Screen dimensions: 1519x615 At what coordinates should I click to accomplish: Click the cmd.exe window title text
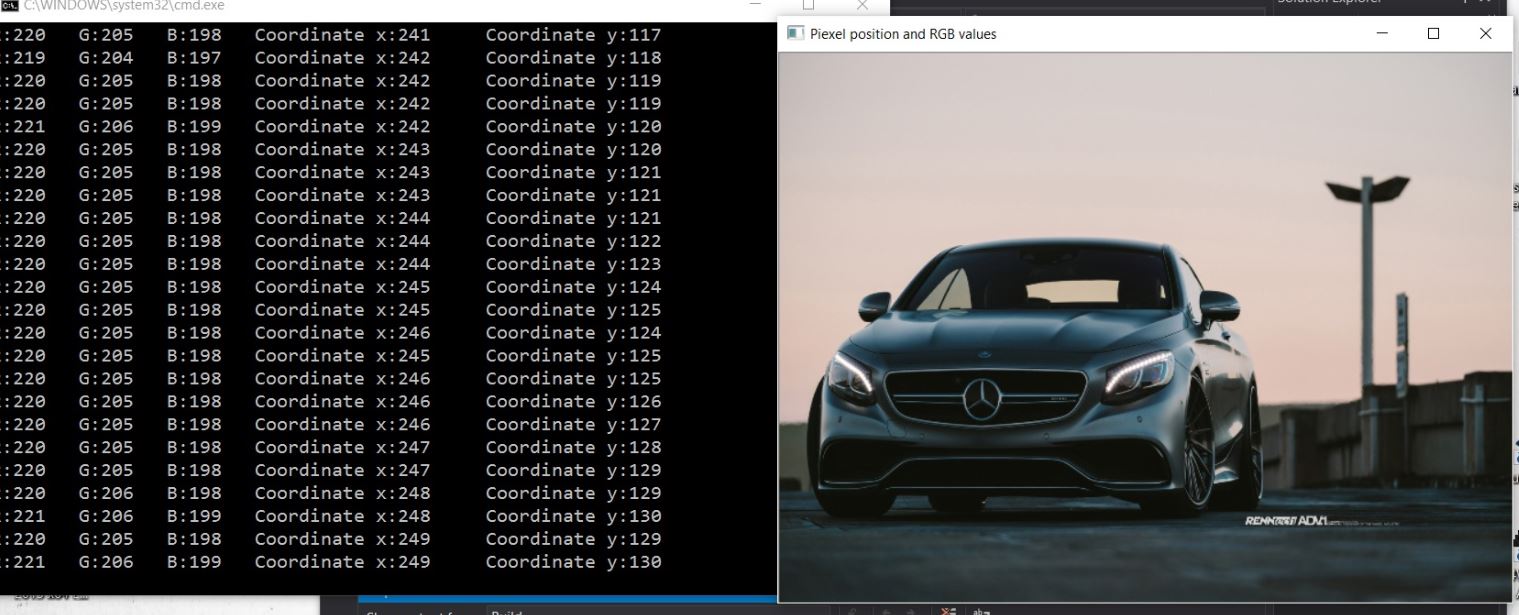click(x=124, y=6)
